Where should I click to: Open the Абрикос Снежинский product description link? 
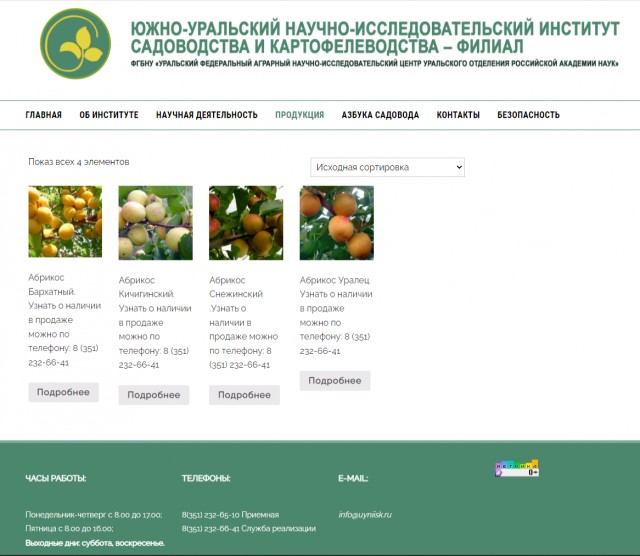[x=244, y=322]
